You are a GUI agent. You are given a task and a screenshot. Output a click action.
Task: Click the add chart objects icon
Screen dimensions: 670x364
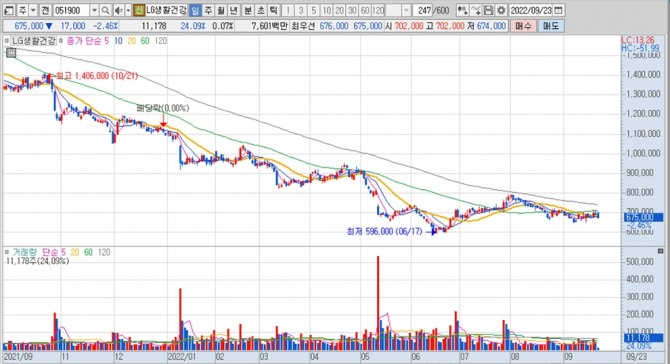click(x=462, y=10)
